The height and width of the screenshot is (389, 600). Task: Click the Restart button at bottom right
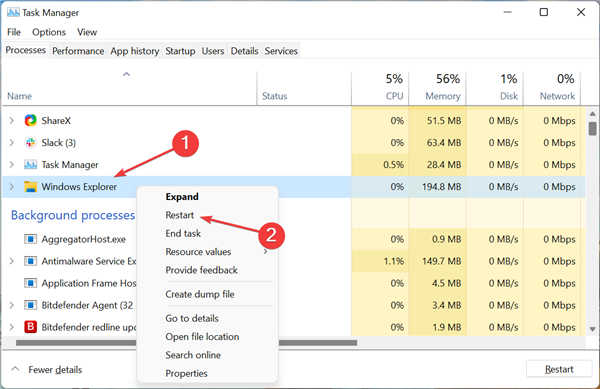[x=559, y=369]
